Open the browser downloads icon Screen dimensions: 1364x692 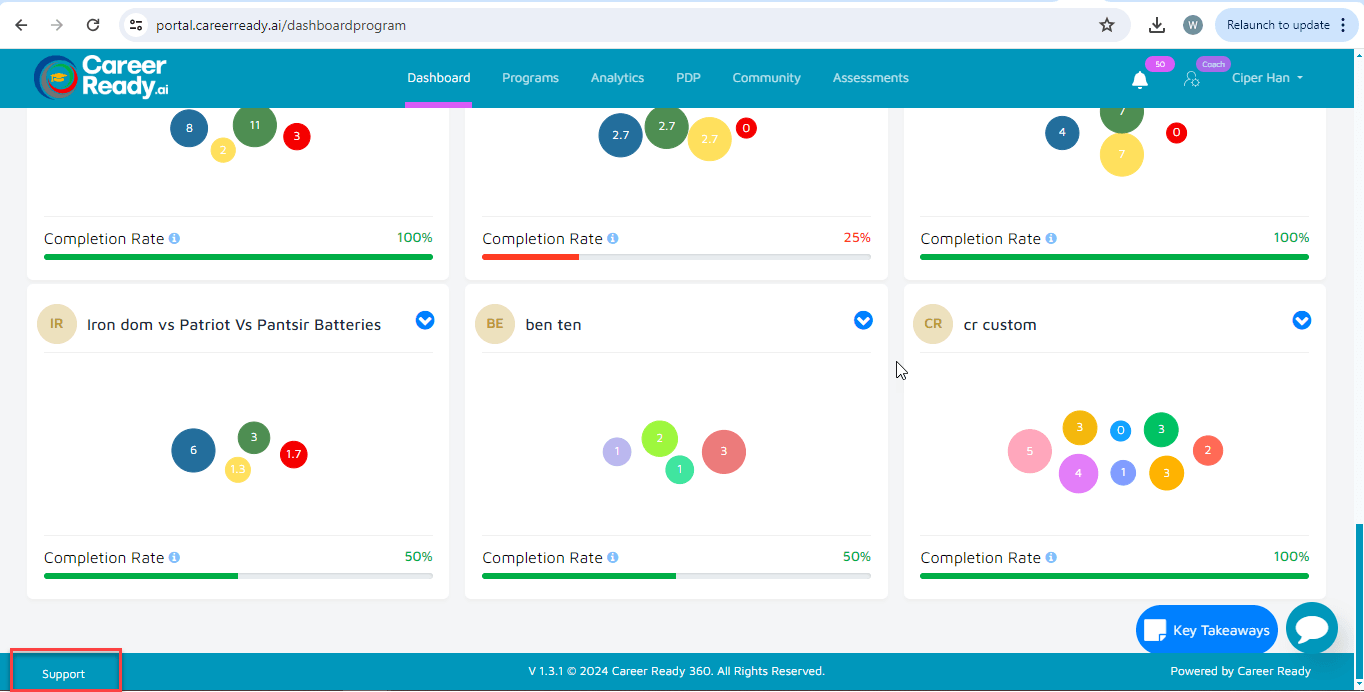click(1157, 25)
